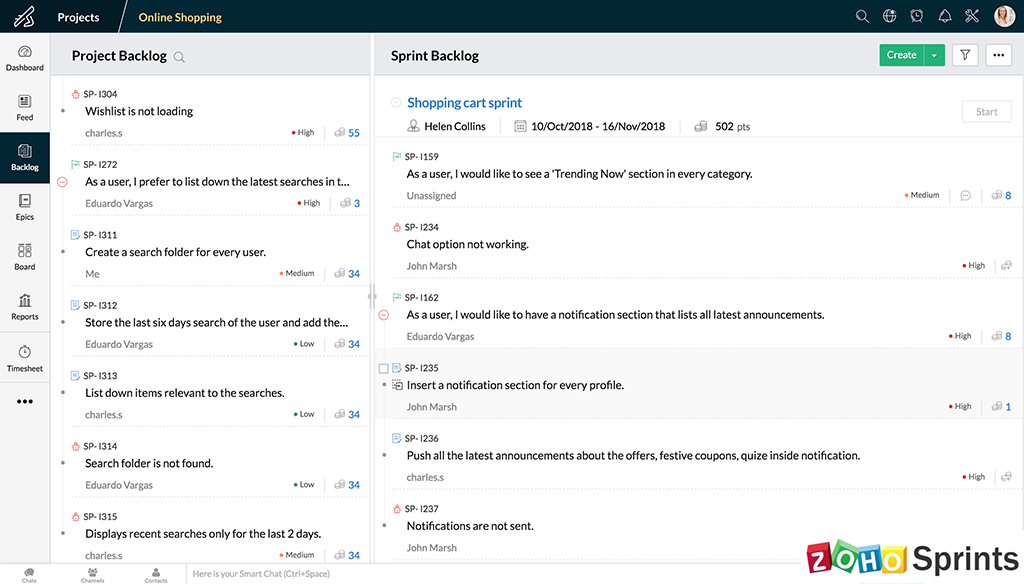Switch to the Projects menu

78,17
